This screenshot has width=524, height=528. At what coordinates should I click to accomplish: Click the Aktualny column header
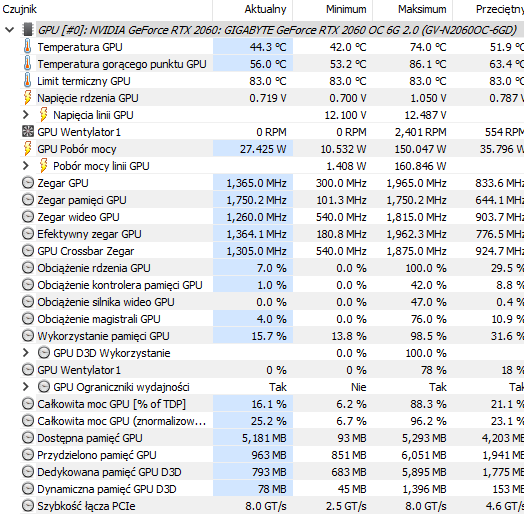pos(253,9)
